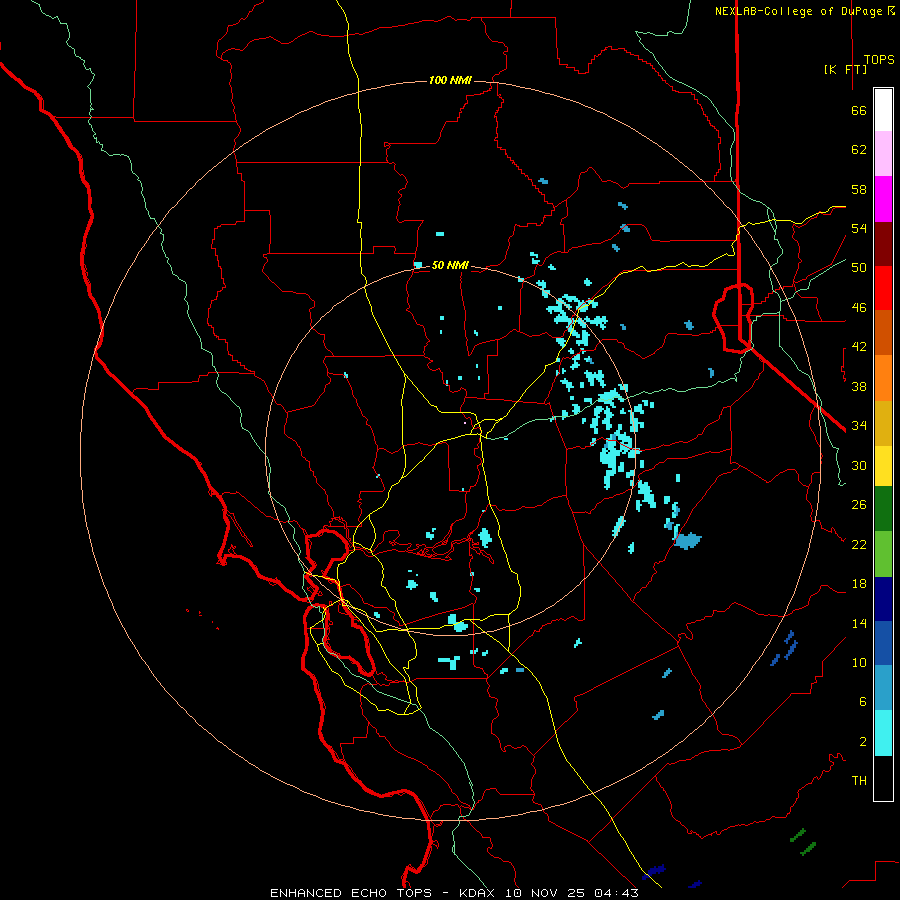
Task: Click the "TOPS" legend heading
Action: 879,60
